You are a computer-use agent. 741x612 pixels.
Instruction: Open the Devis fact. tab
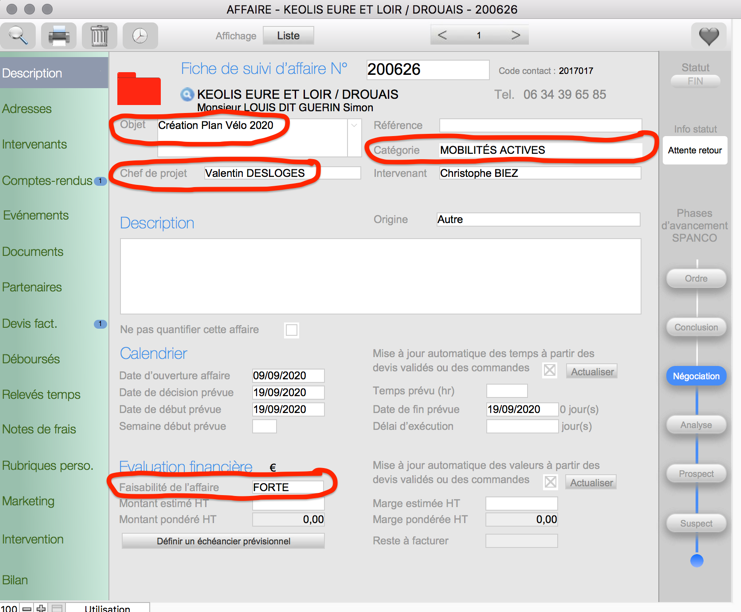tap(30, 324)
